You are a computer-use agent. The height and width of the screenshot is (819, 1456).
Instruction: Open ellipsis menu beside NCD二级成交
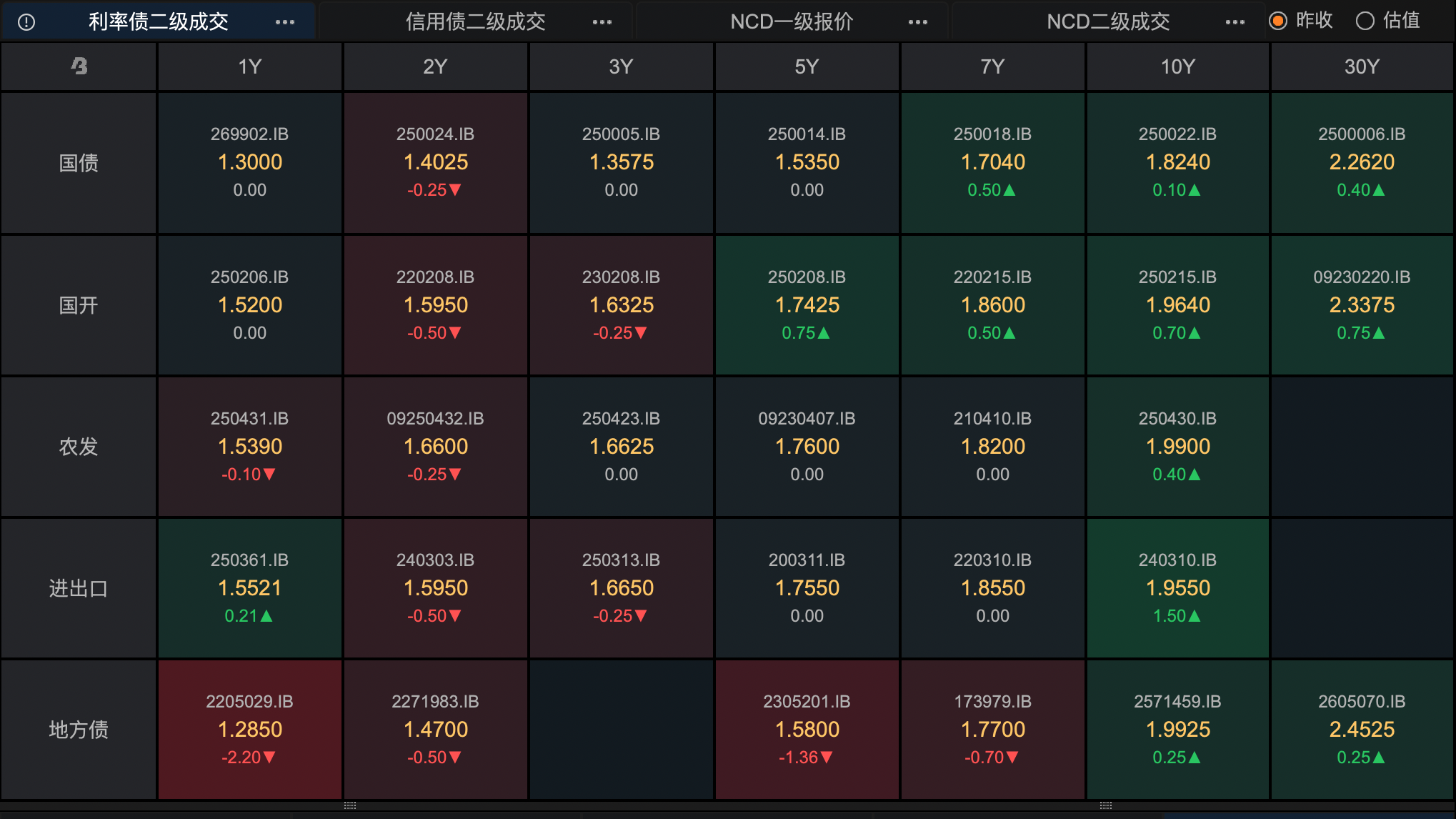pos(1235,22)
